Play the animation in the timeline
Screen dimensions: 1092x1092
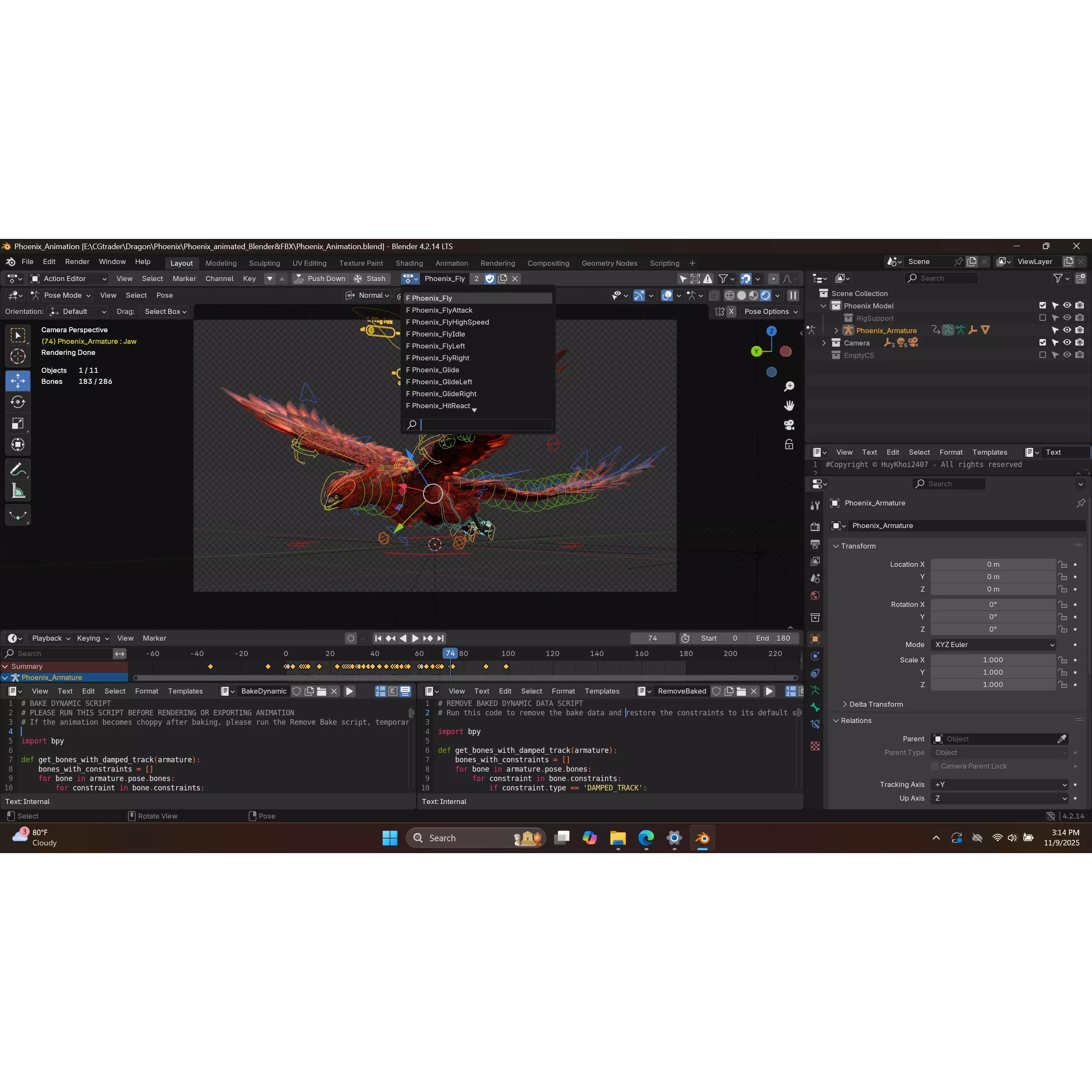pos(414,638)
